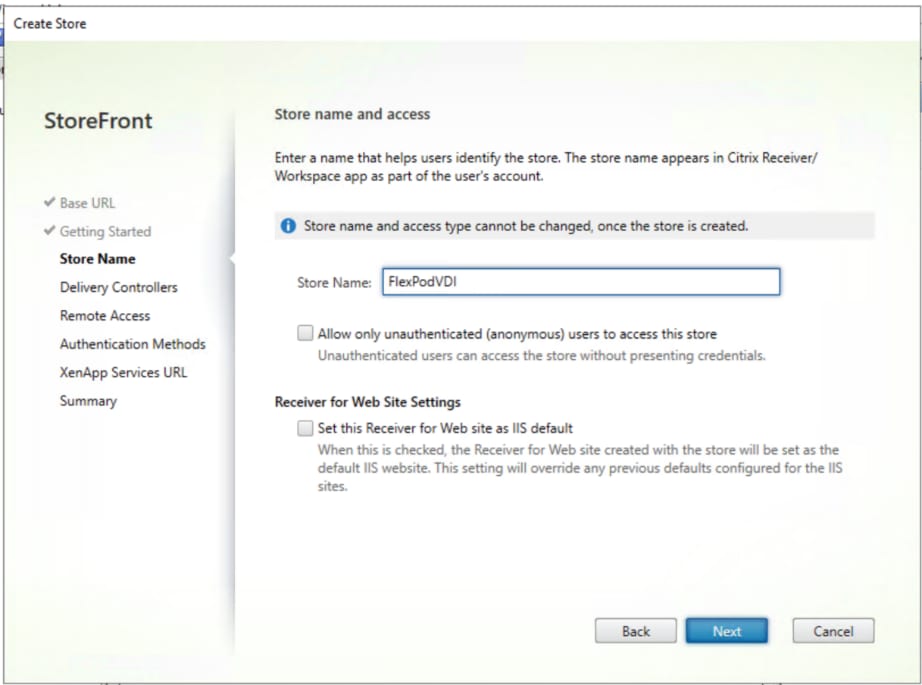The image size is (922, 685).
Task: Click the Store Name field label
Action: tap(334, 283)
